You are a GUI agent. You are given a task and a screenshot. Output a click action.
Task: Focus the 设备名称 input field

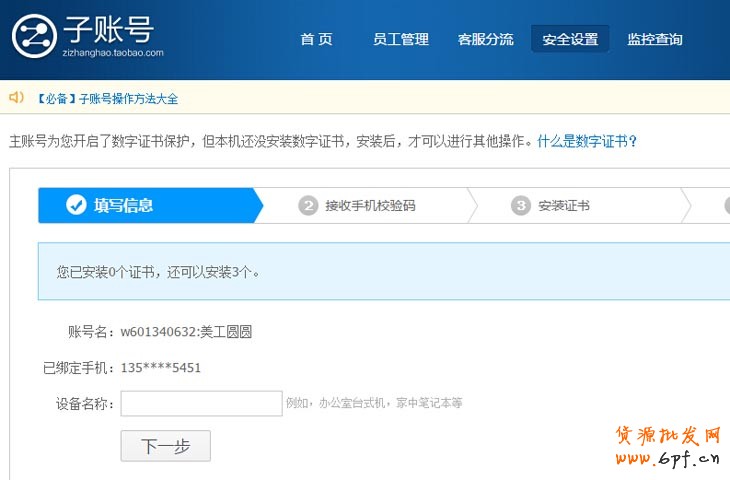click(x=202, y=403)
